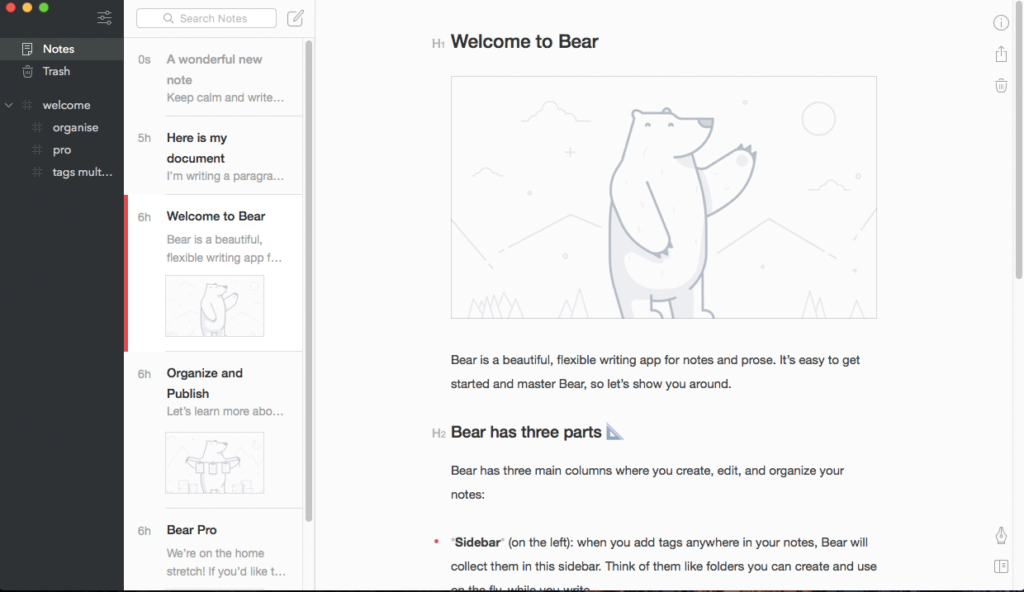The height and width of the screenshot is (592, 1024).
Task: Click the Notes icon in sidebar
Action: tap(27, 49)
